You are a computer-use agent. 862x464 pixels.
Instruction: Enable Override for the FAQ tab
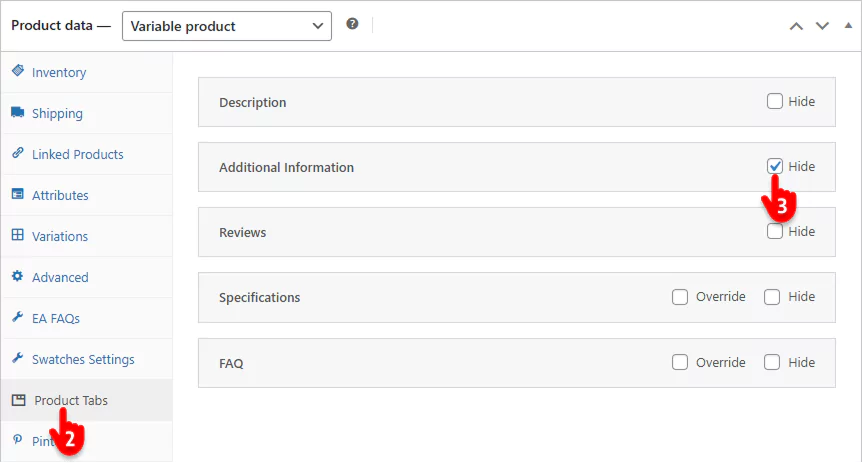click(x=680, y=362)
